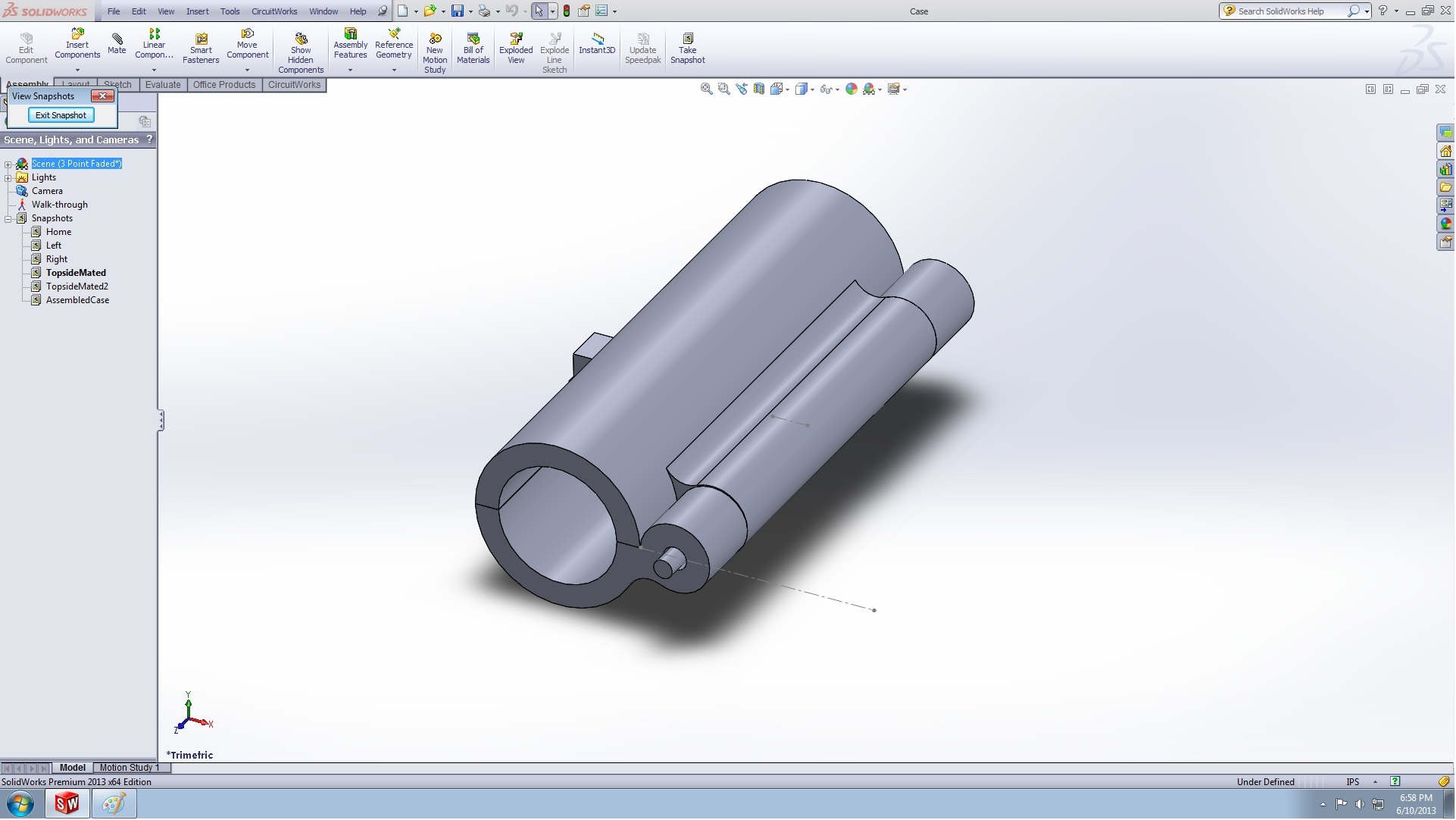Click Take Snapshot

(x=687, y=49)
